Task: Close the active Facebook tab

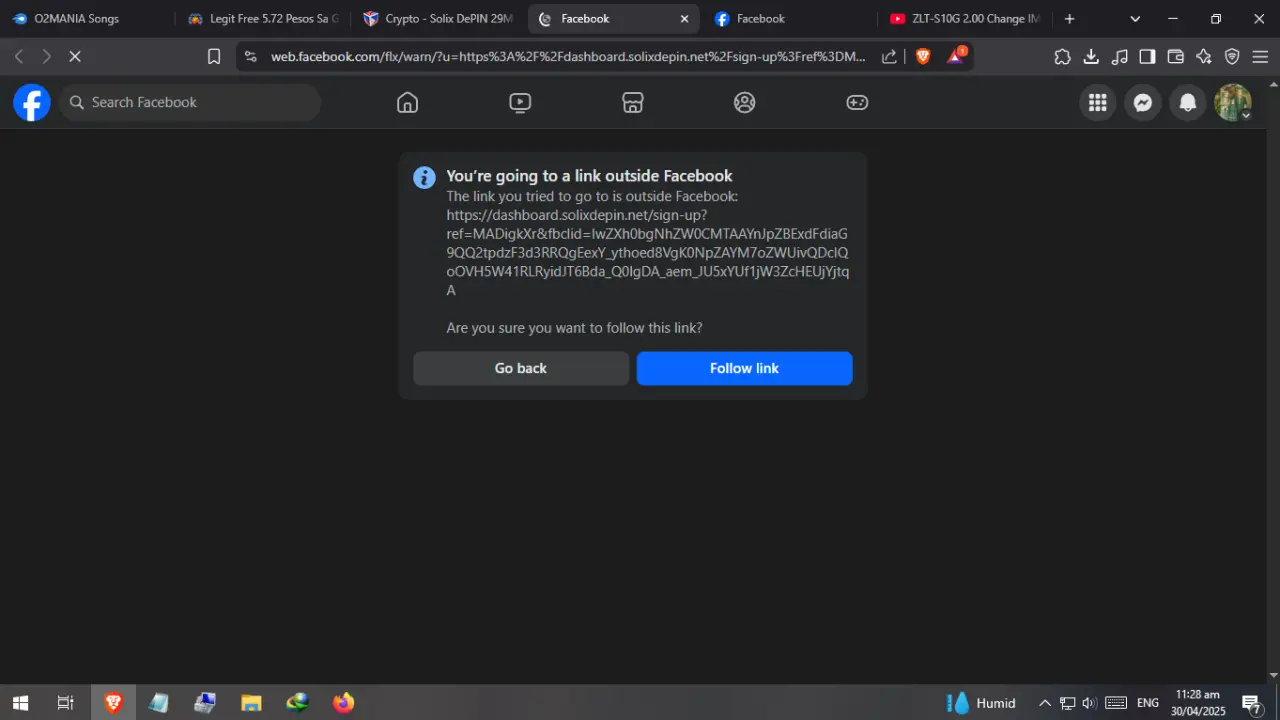Action: click(684, 19)
